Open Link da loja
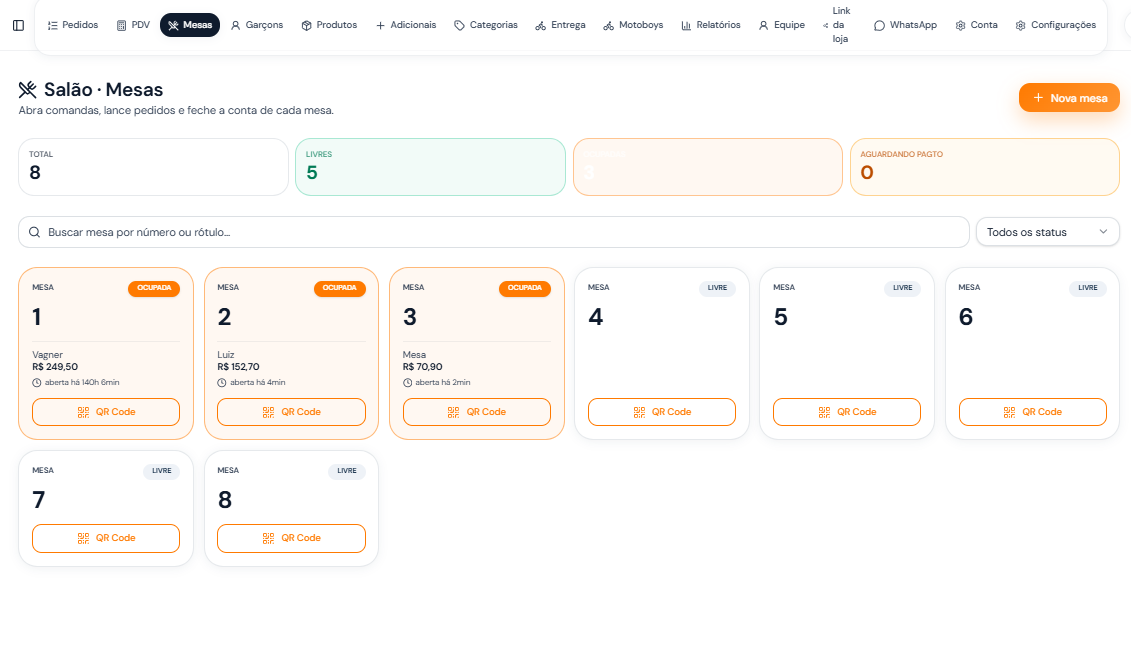 tap(837, 25)
